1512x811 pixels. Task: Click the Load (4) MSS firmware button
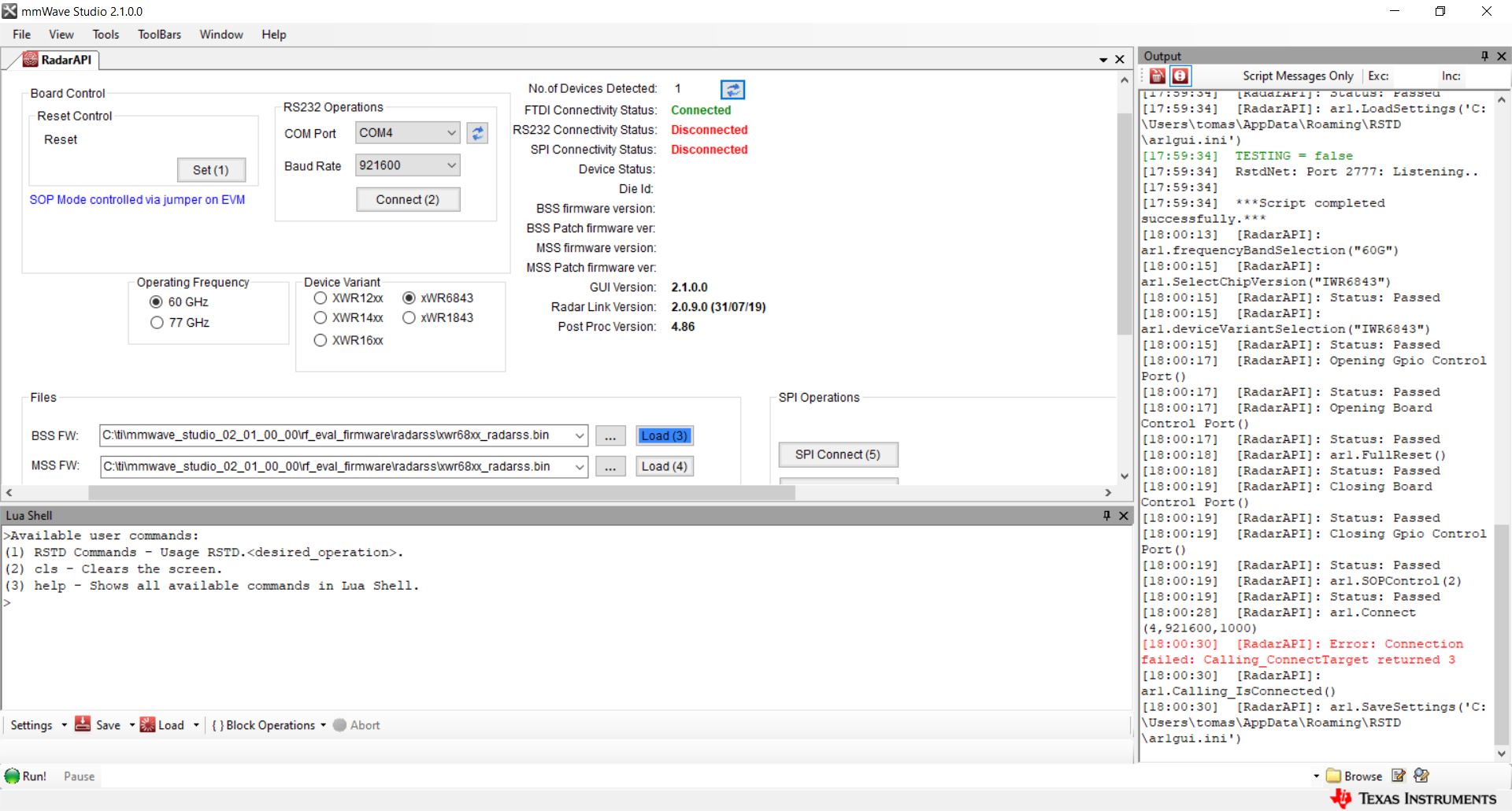pos(665,467)
